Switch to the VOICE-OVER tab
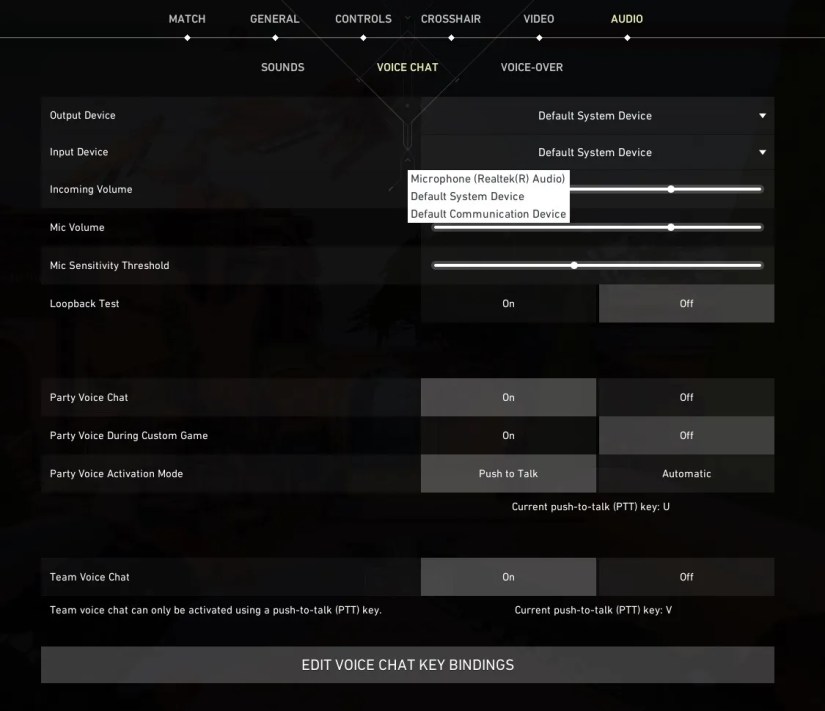825x711 pixels. (532, 67)
